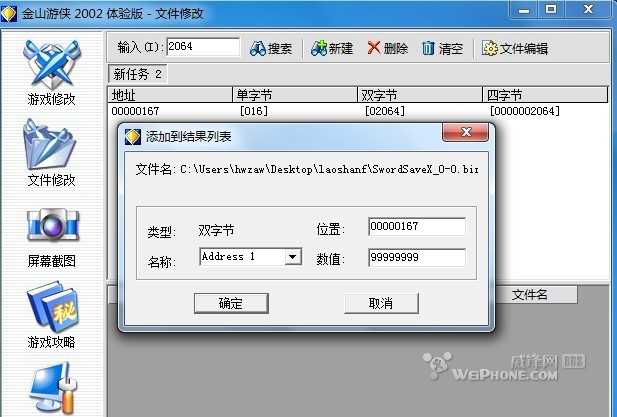Open the 游戏修改 game editing section
Screen dimensions: 617x417
tap(52, 73)
